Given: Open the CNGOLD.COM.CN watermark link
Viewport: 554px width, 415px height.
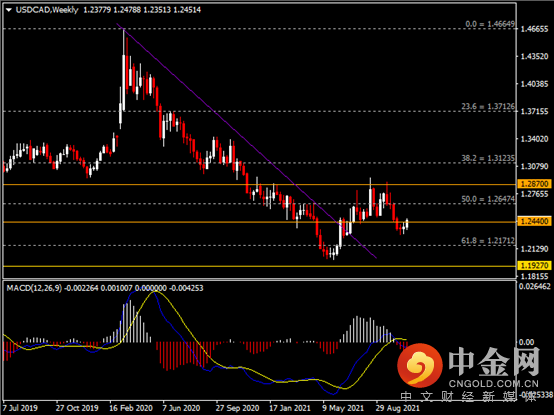Looking at the screenshot, I should 494,383.
